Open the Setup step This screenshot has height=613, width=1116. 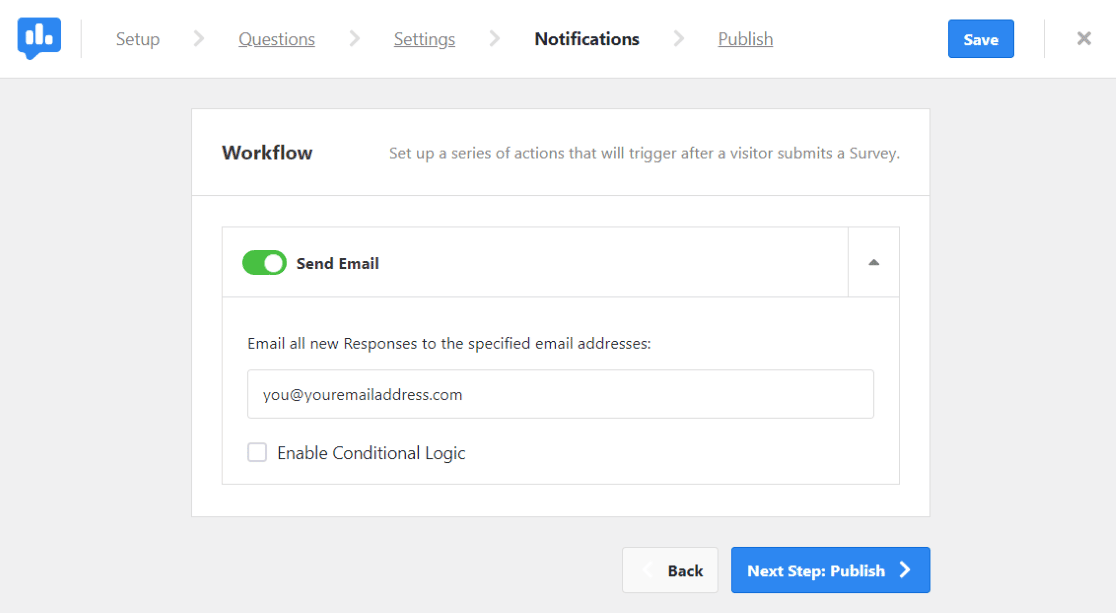137,38
